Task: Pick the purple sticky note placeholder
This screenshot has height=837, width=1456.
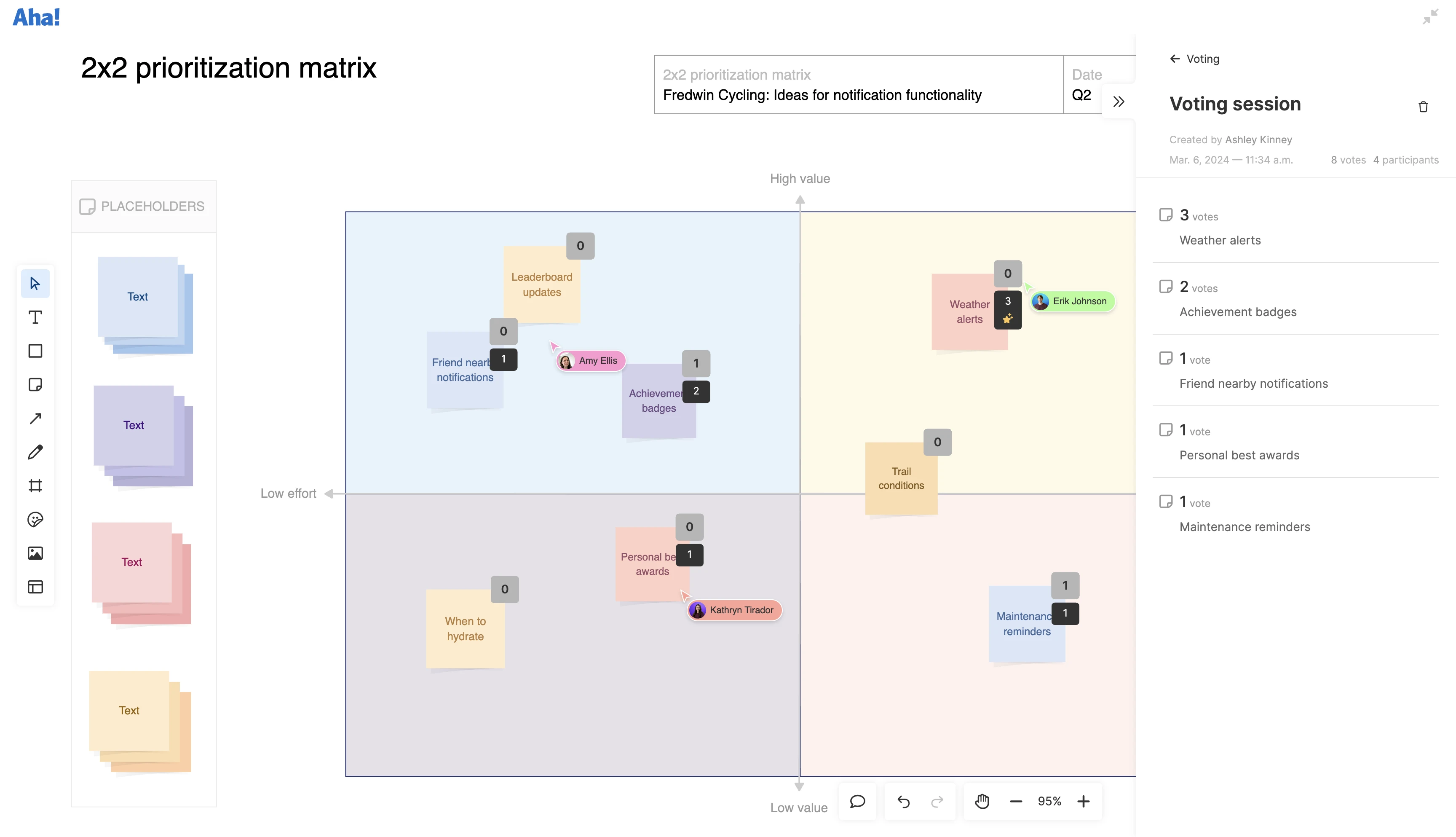Action: (134, 425)
